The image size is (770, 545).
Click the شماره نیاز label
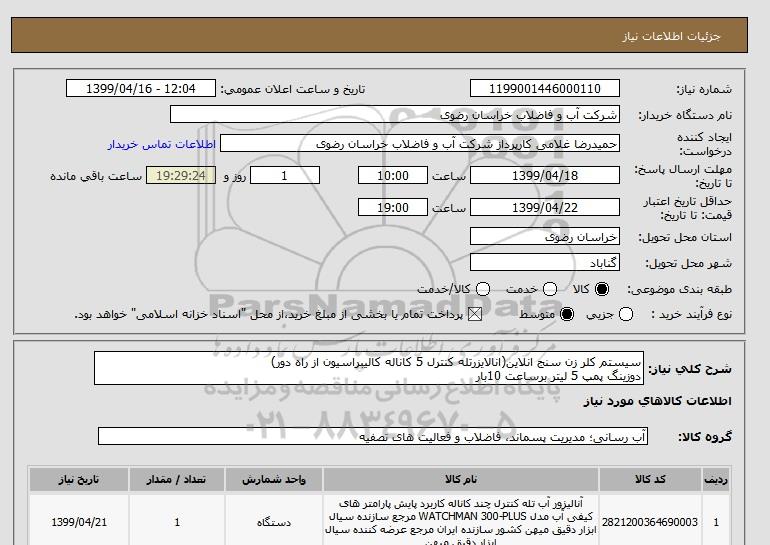pos(704,89)
